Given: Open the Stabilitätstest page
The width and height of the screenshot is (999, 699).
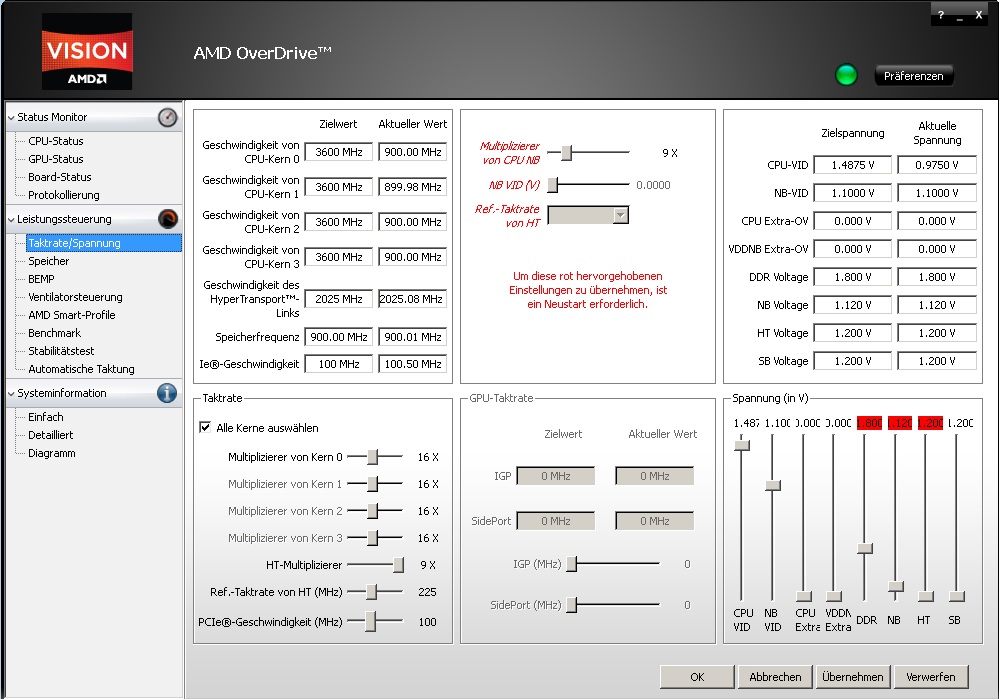Looking at the screenshot, I should [61, 350].
